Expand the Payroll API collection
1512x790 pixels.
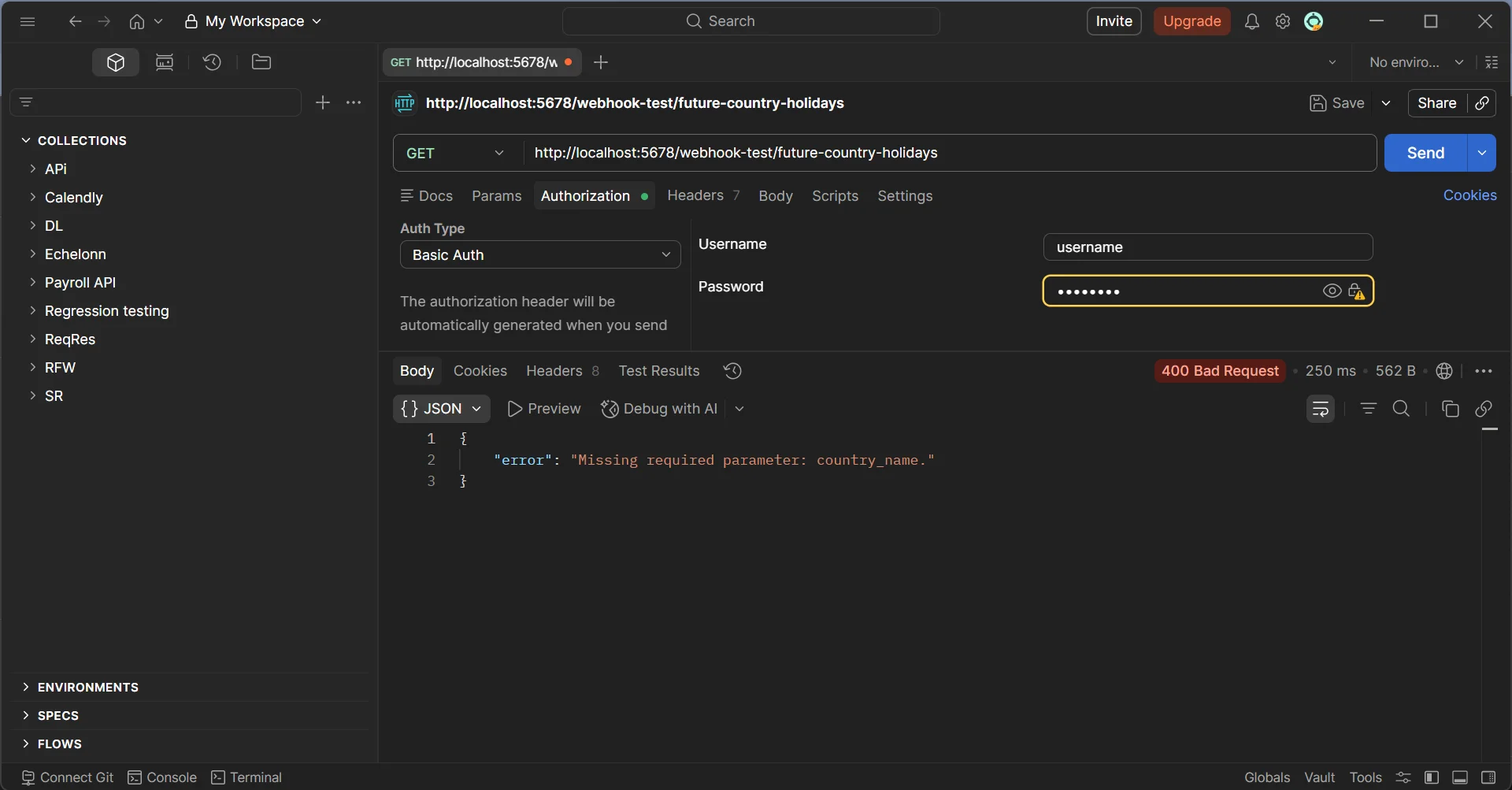coord(33,282)
